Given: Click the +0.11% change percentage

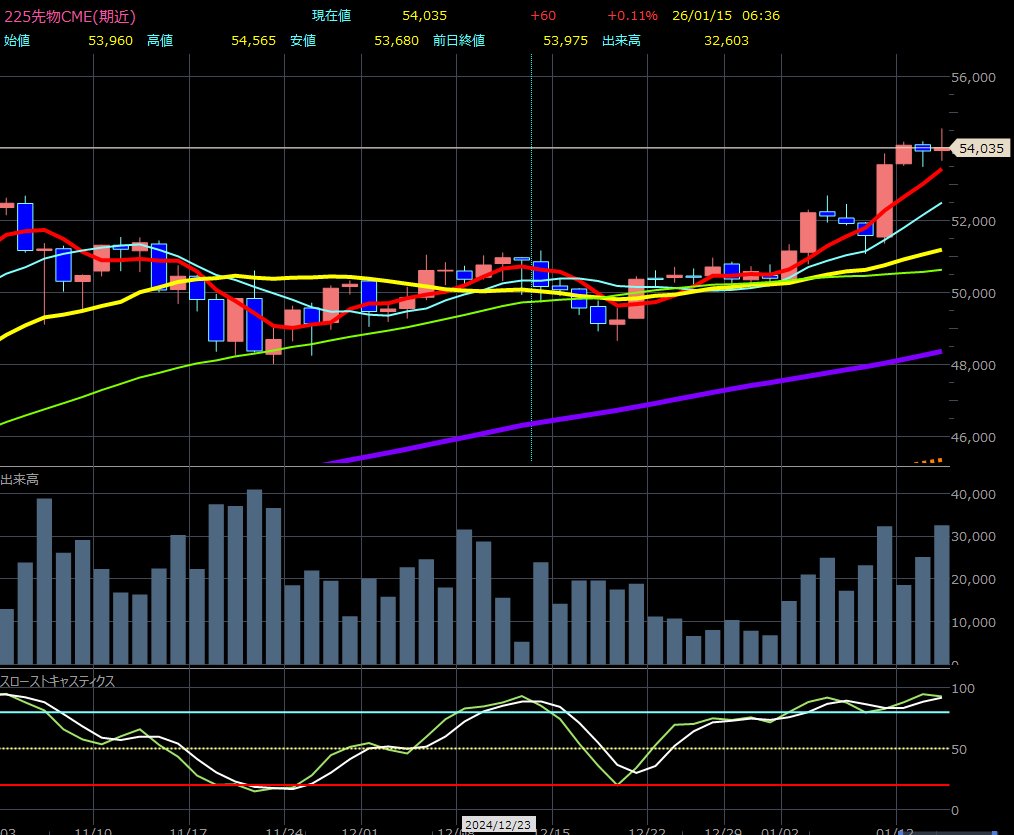Looking at the screenshot, I should pos(632,16).
